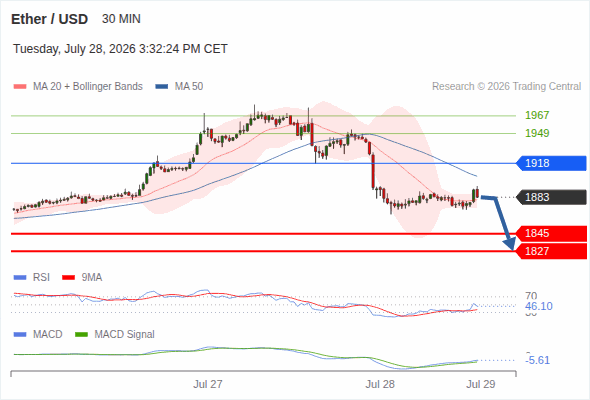Click the 1967 resistance level label

point(537,115)
